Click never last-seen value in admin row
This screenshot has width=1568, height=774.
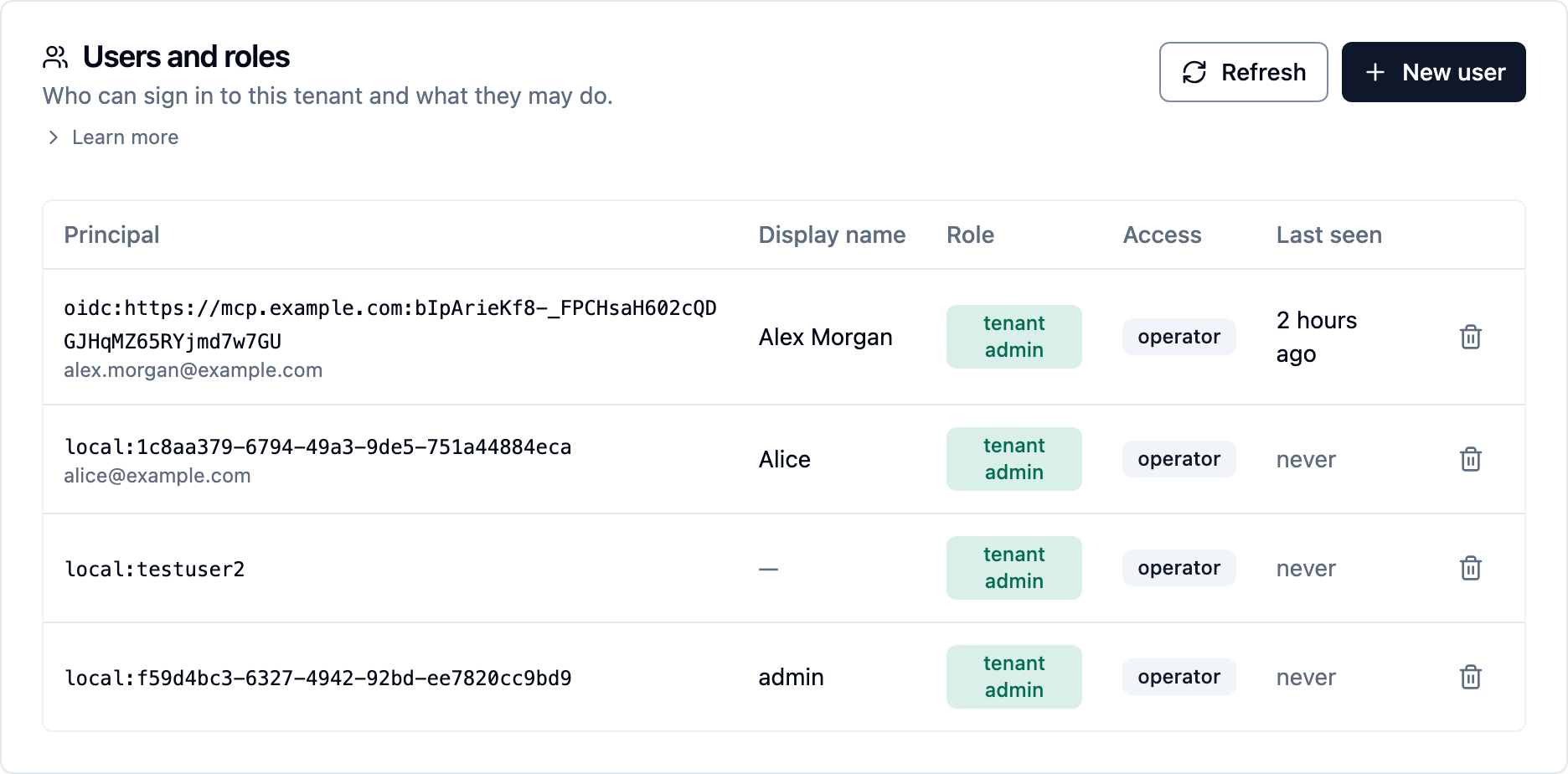pos(1306,678)
